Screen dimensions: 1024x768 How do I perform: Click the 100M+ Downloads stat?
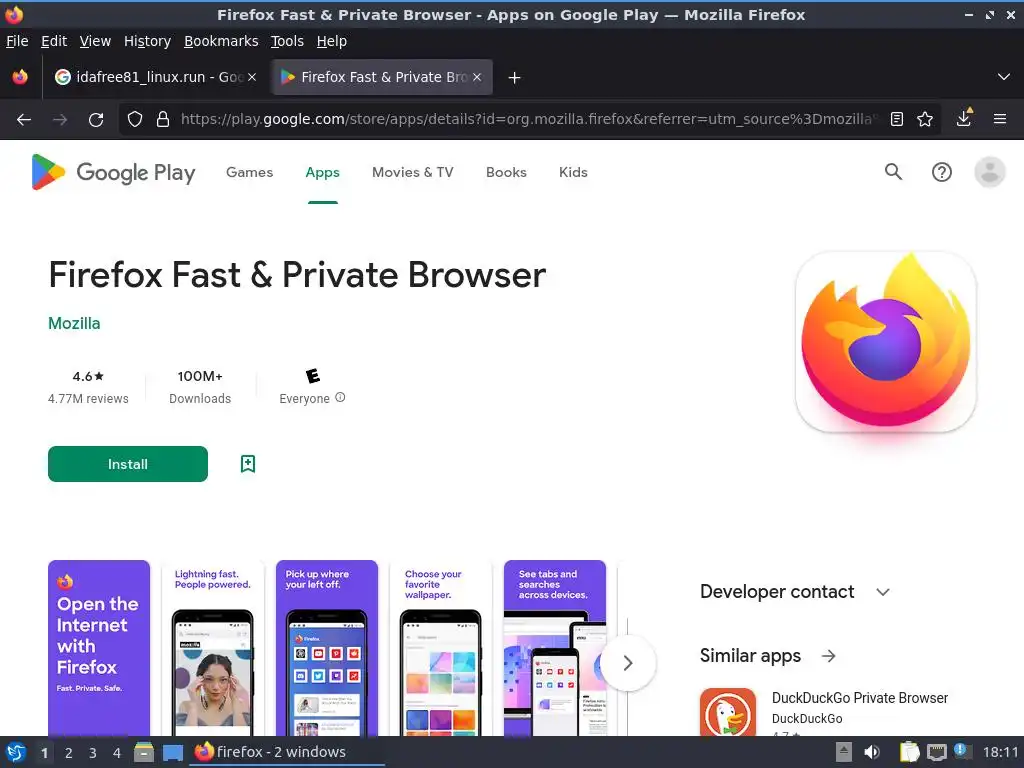click(x=200, y=387)
